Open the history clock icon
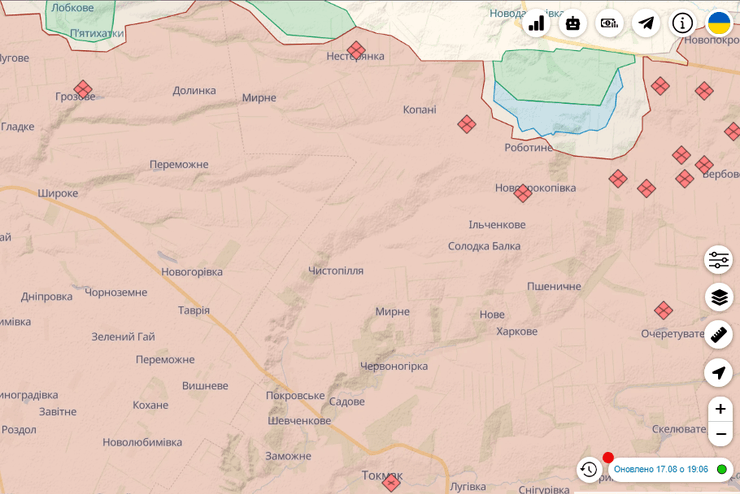Image resolution: width=740 pixels, height=494 pixels. [x=589, y=469]
